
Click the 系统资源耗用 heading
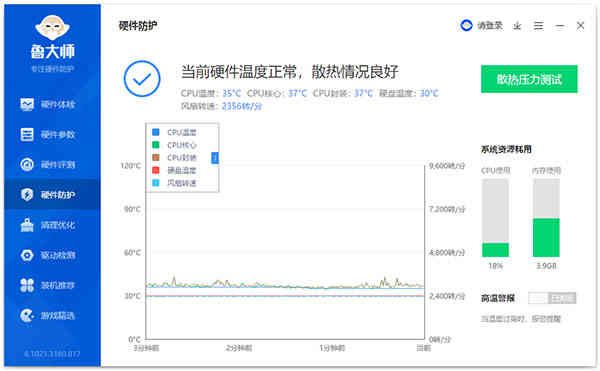pos(506,150)
